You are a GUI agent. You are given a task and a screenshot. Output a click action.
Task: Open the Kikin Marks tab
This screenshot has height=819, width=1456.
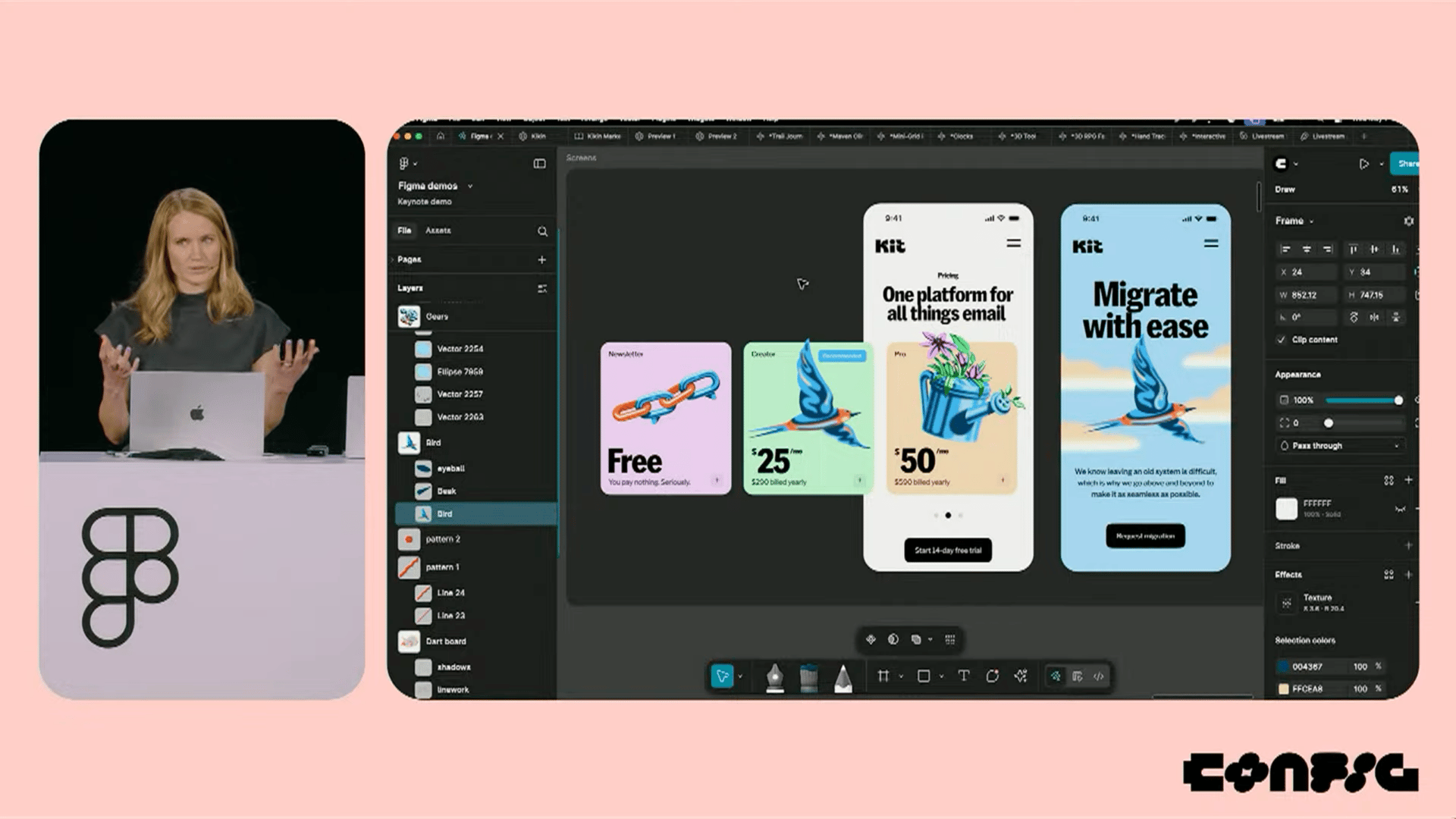(598, 136)
